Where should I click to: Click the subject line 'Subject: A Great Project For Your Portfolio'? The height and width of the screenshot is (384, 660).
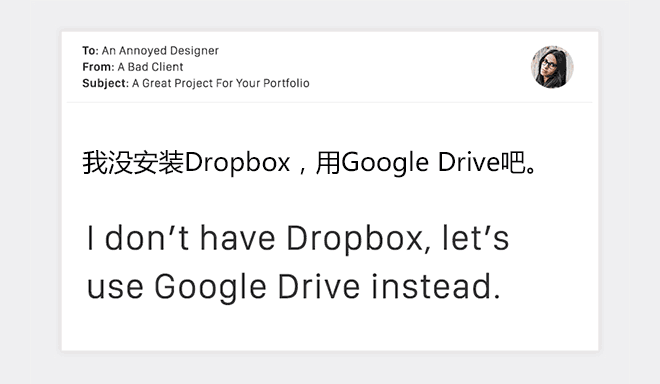[x=196, y=83]
